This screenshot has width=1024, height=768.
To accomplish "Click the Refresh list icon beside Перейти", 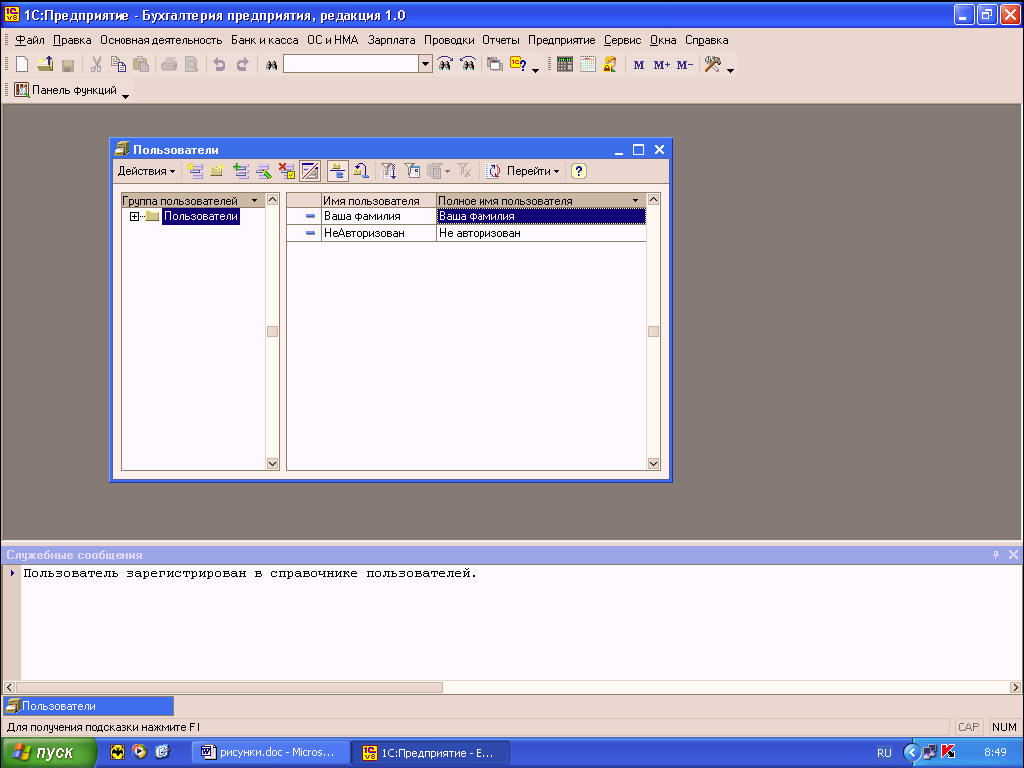I will point(493,171).
